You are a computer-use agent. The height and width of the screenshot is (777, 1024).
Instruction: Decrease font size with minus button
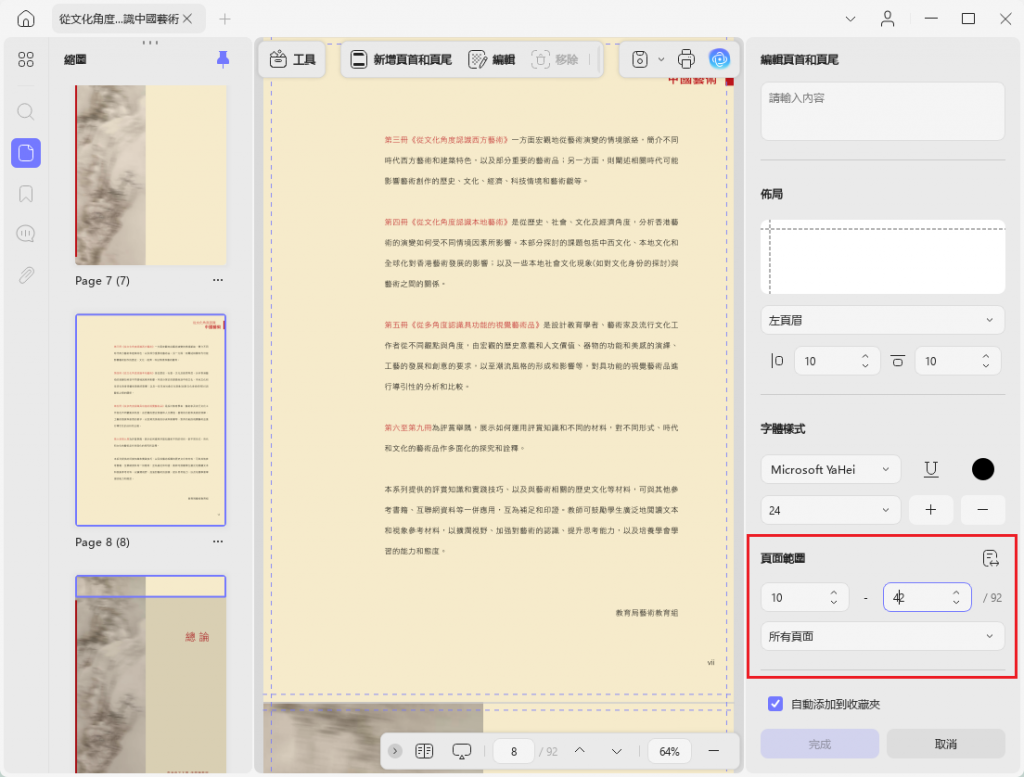click(x=983, y=510)
